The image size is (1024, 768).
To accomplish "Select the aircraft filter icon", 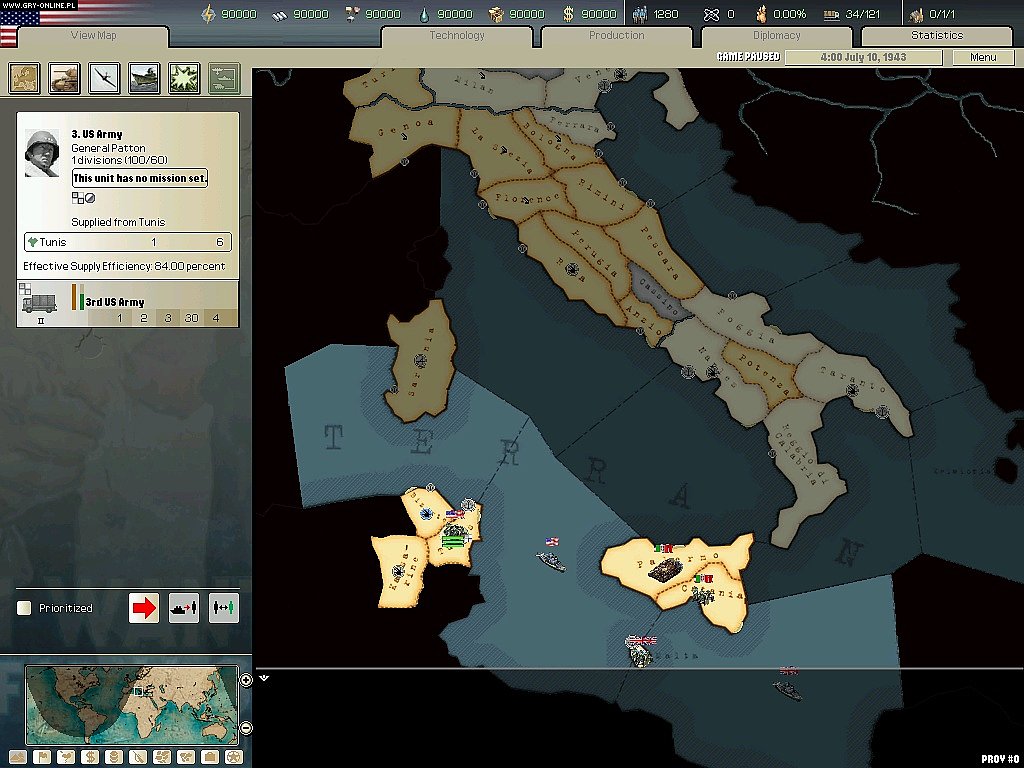I will click(104, 79).
